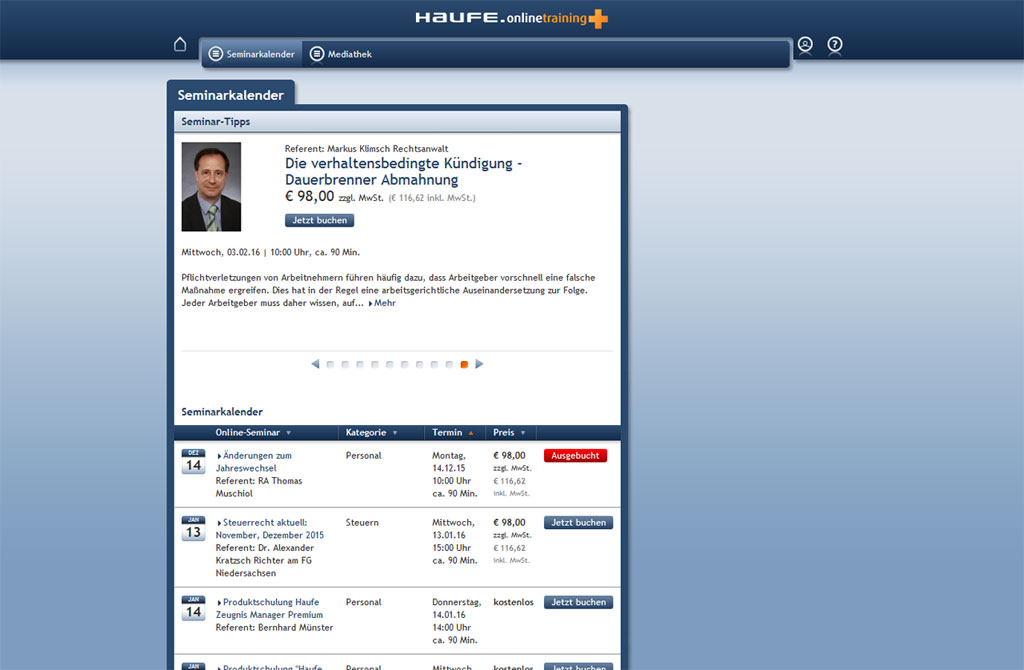Select the Seminarkalender page tab
Viewport: 1024px width, 670px height.
tap(231, 95)
